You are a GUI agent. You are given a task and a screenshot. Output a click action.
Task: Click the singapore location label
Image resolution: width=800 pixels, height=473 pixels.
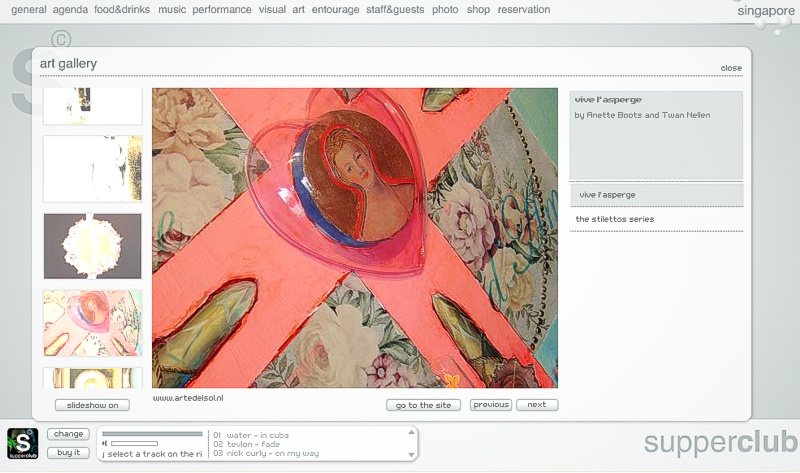765,11
